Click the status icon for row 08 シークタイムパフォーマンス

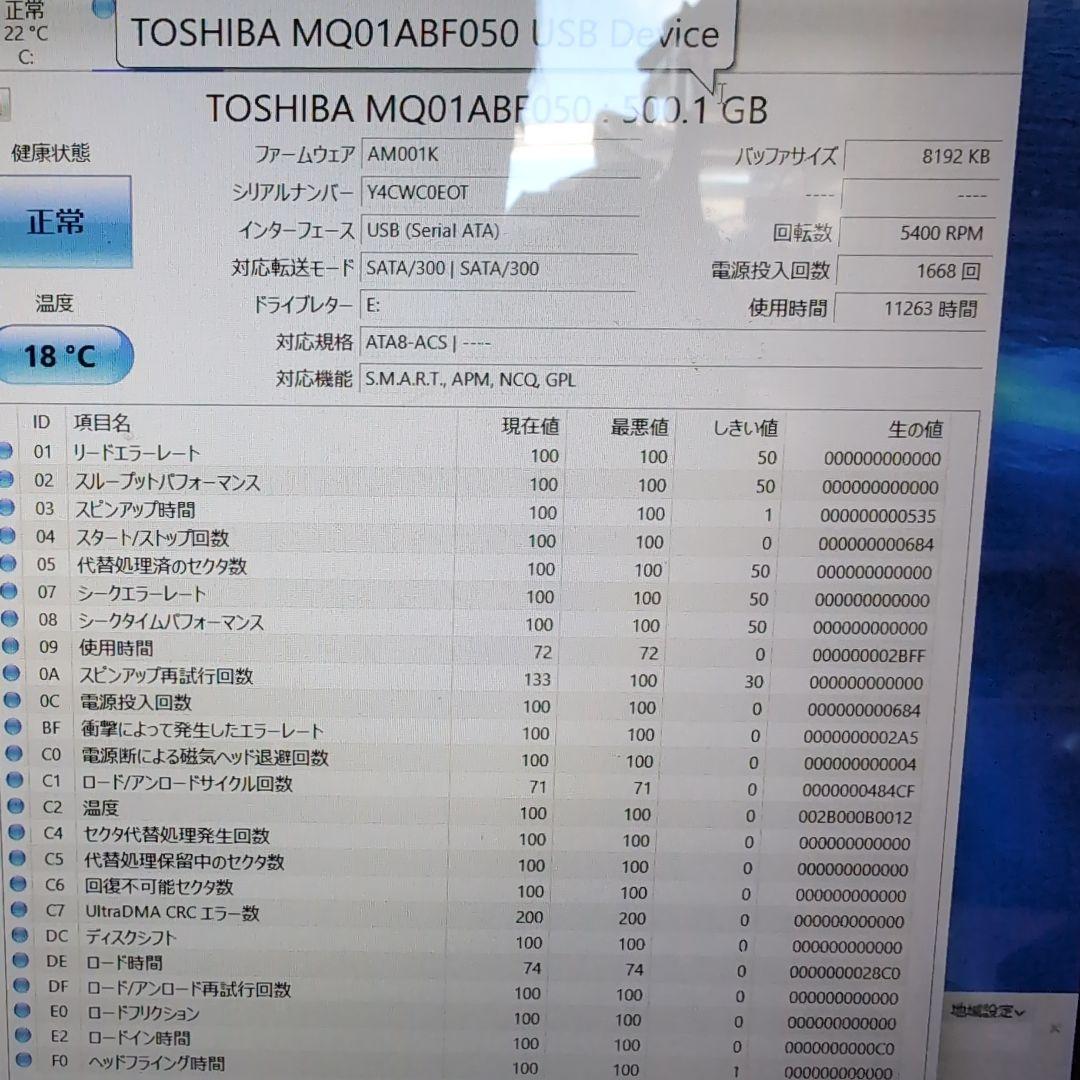coord(9,619)
